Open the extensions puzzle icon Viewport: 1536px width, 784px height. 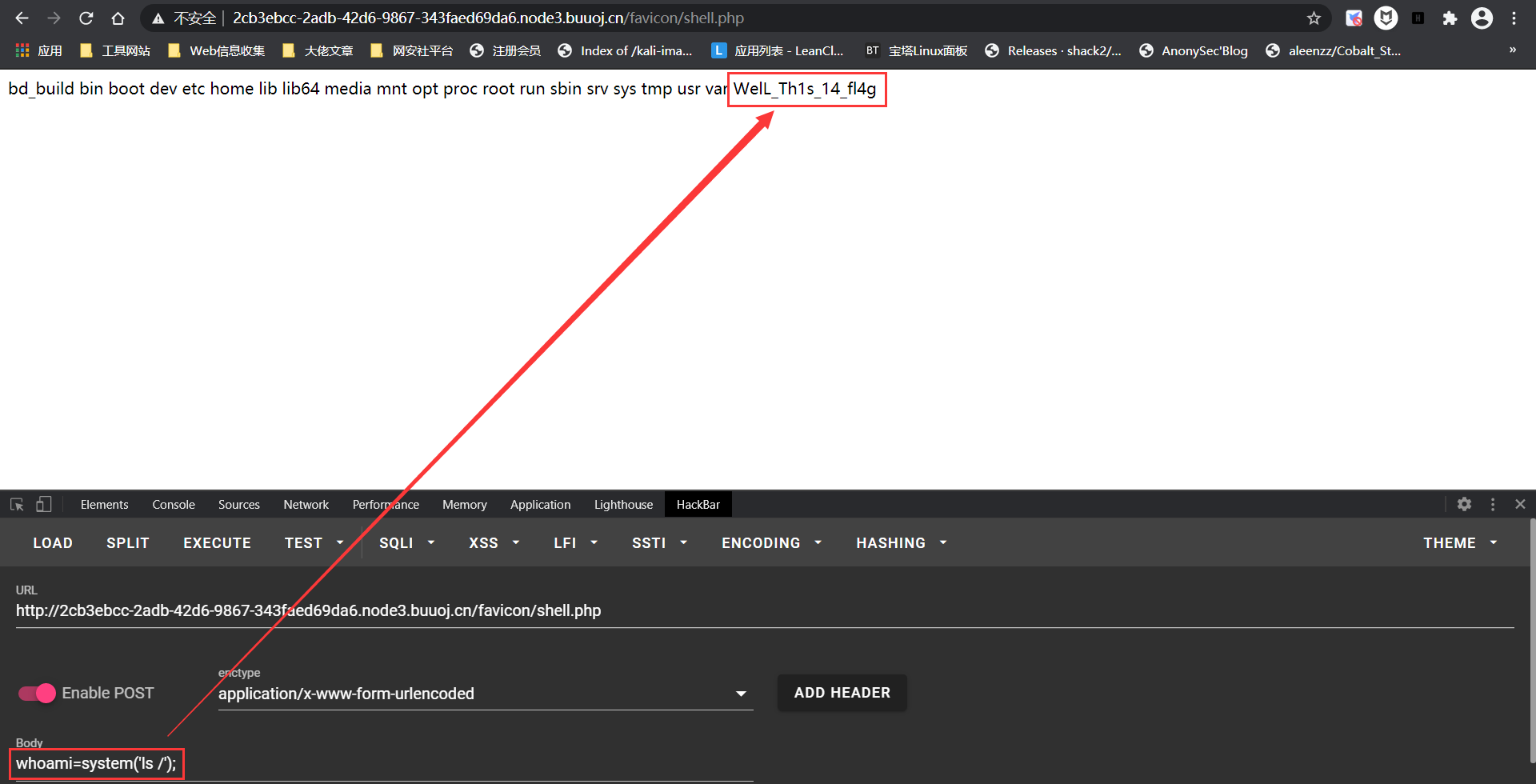(1450, 18)
